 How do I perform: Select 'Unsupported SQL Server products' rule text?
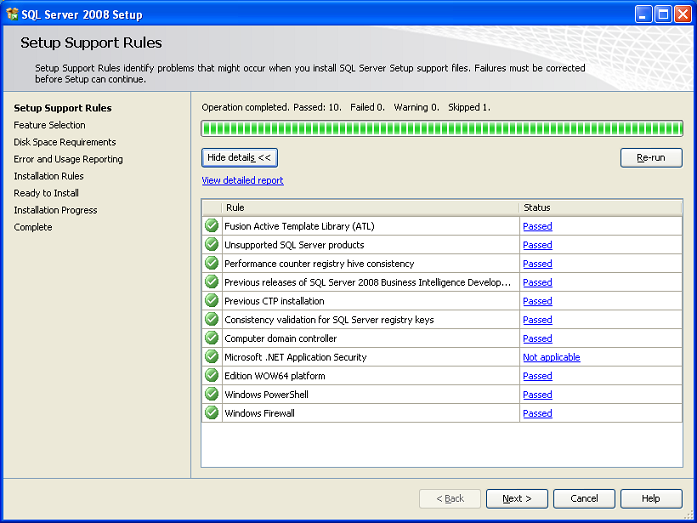coord(294,245)
